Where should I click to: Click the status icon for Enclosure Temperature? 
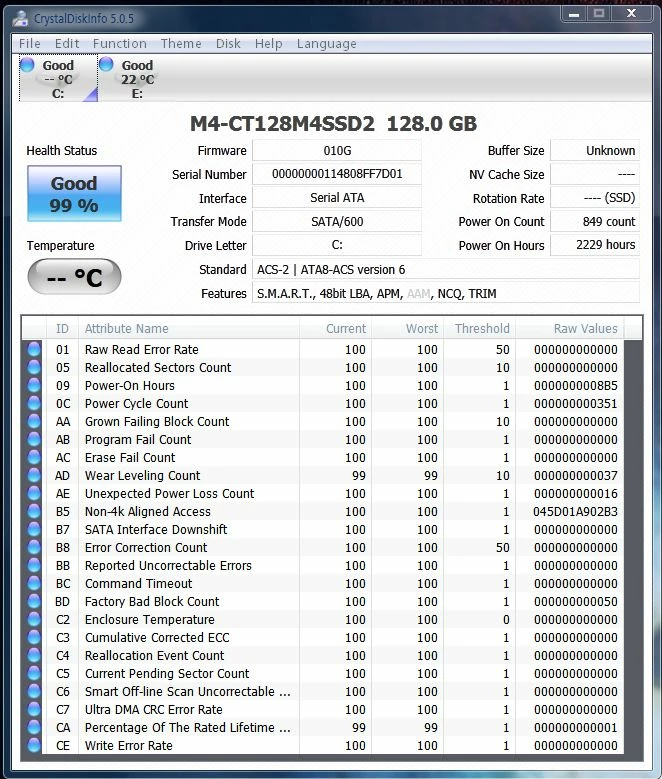click(34, 620)
